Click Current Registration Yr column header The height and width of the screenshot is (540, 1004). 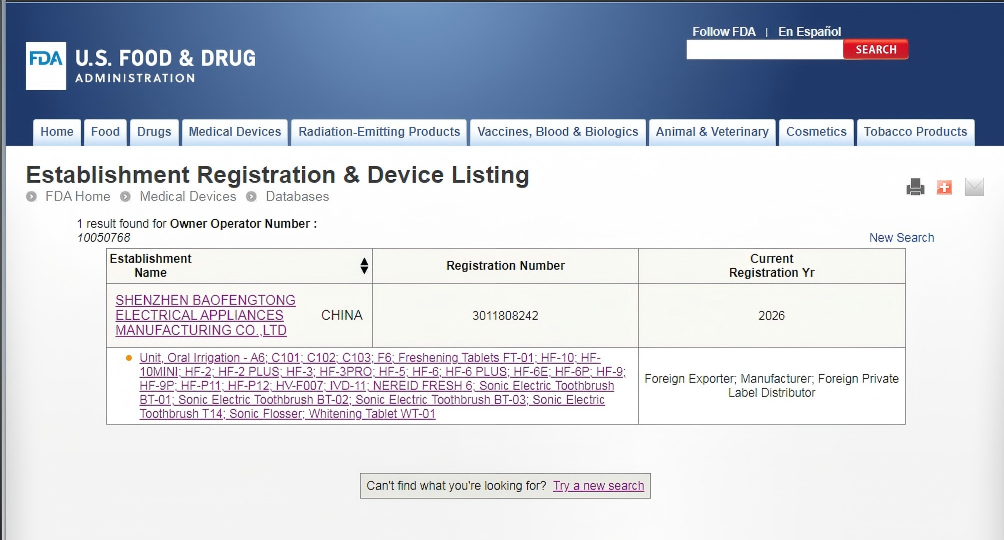772,266
